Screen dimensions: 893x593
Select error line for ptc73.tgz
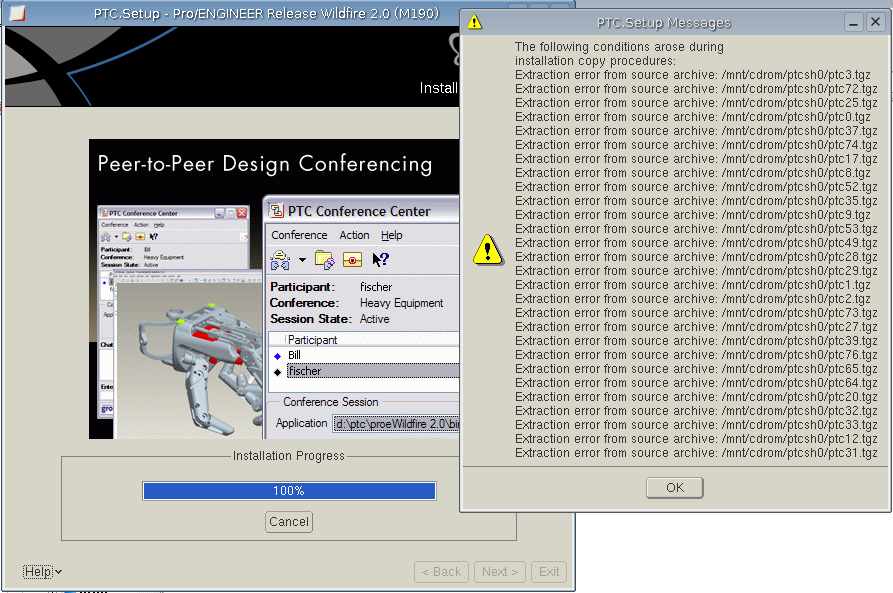(696, 313)
